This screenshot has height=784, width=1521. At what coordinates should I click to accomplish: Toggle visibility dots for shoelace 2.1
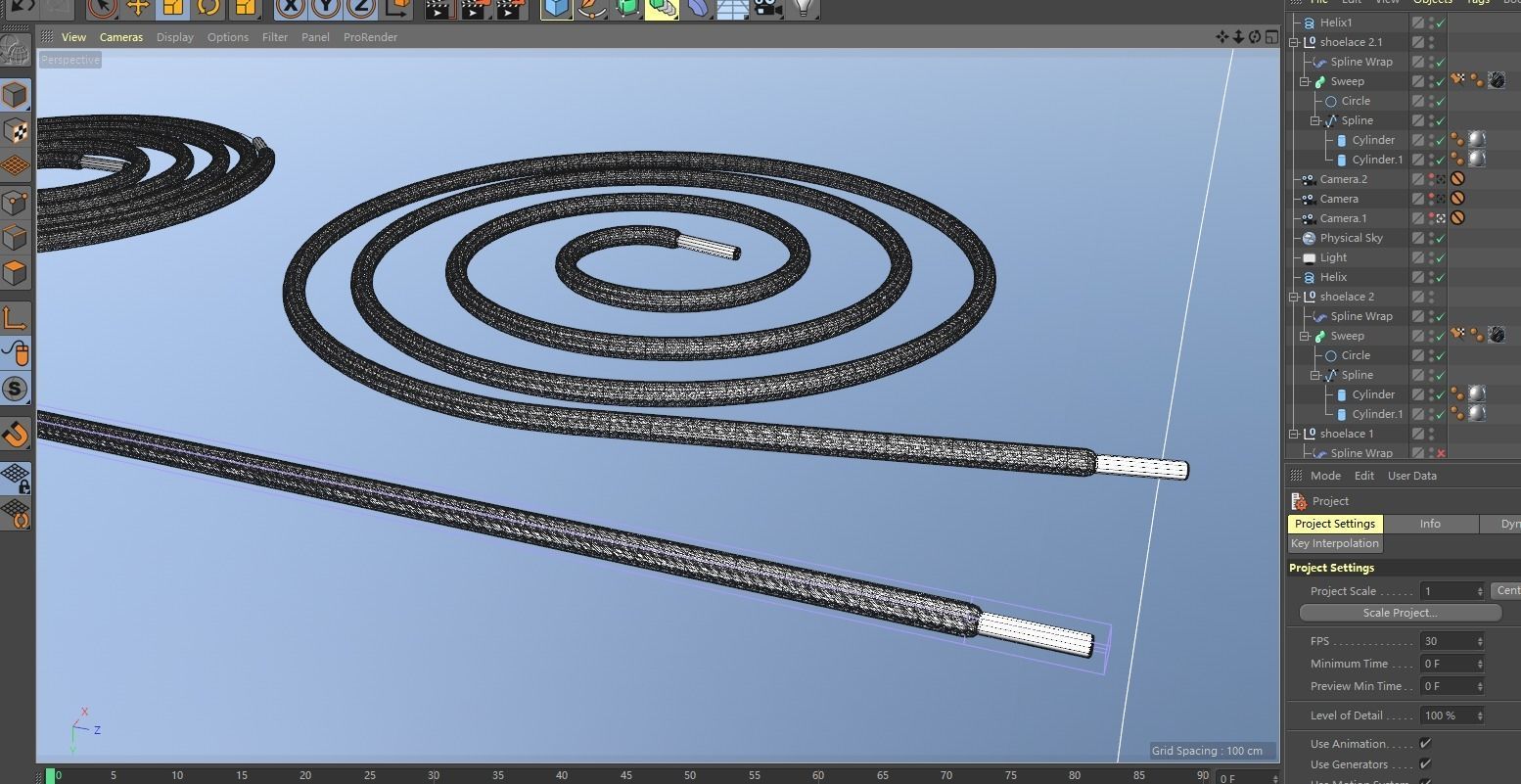click(x=1431, y=42)
